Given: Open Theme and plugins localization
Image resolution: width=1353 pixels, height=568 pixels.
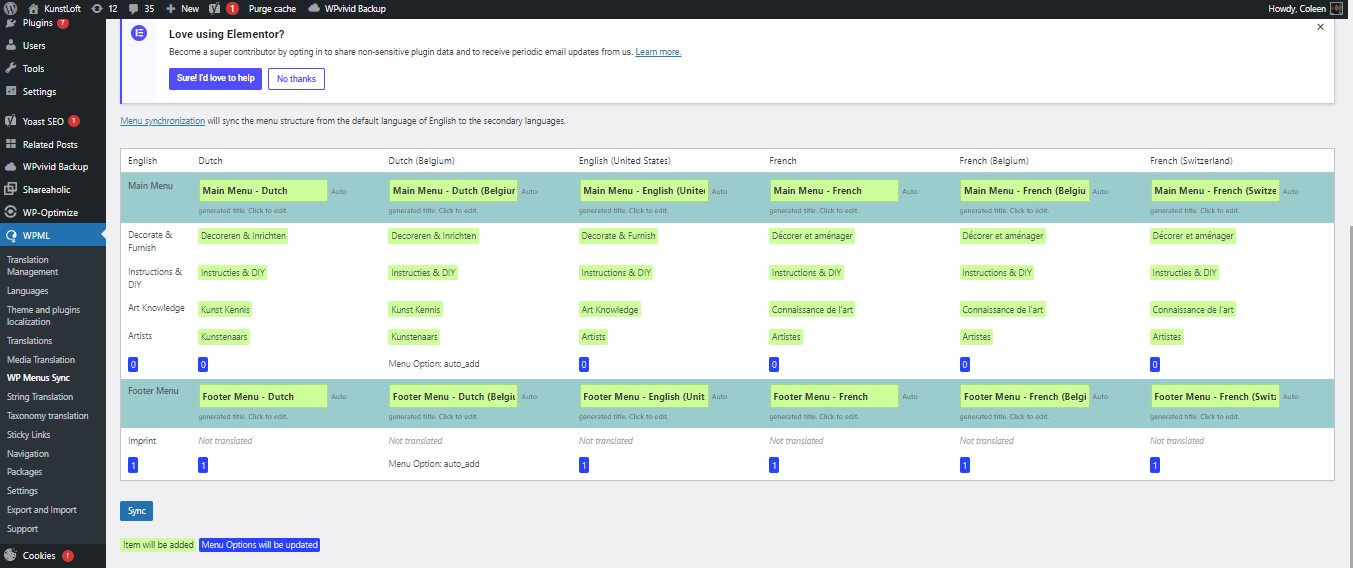Looking at the screenshot, I should coord(43,316).
